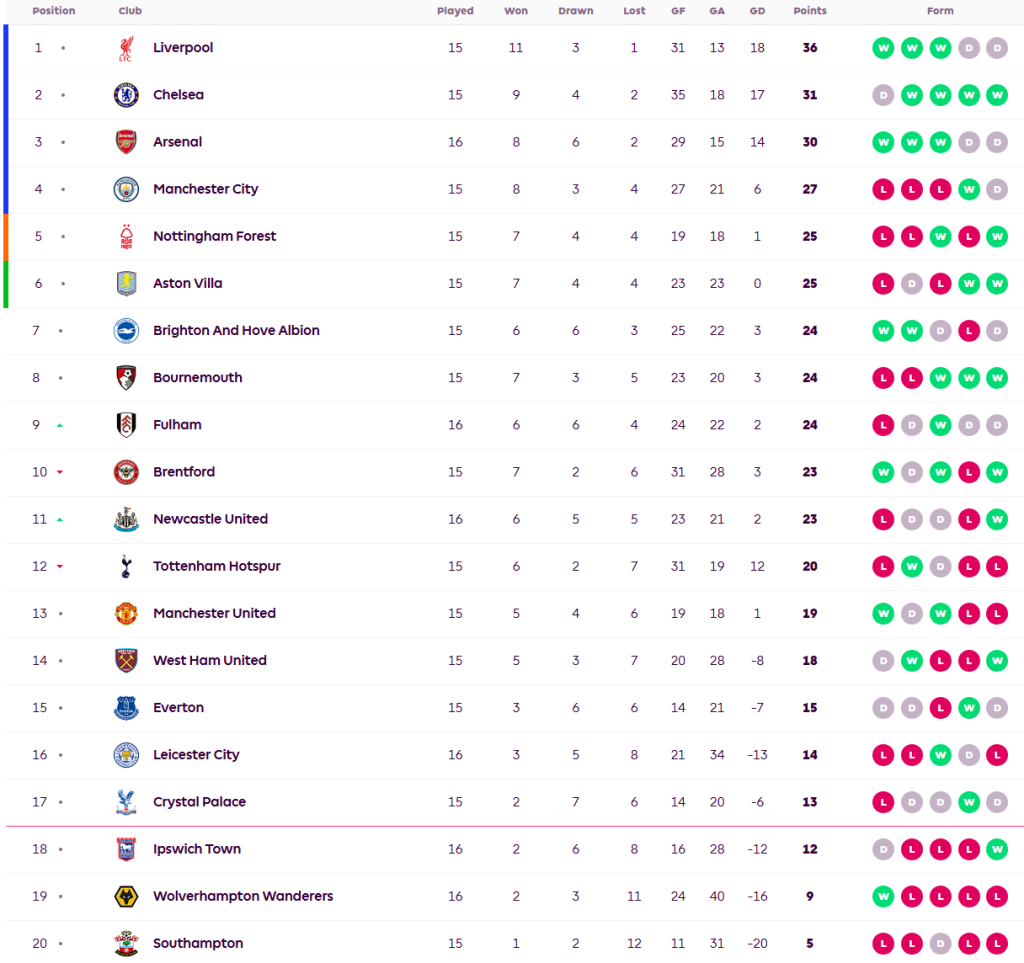The width and height of the screenshot is (1024, 963).
Task: Open the Newcastle United team link
Action: coord(210,519)
